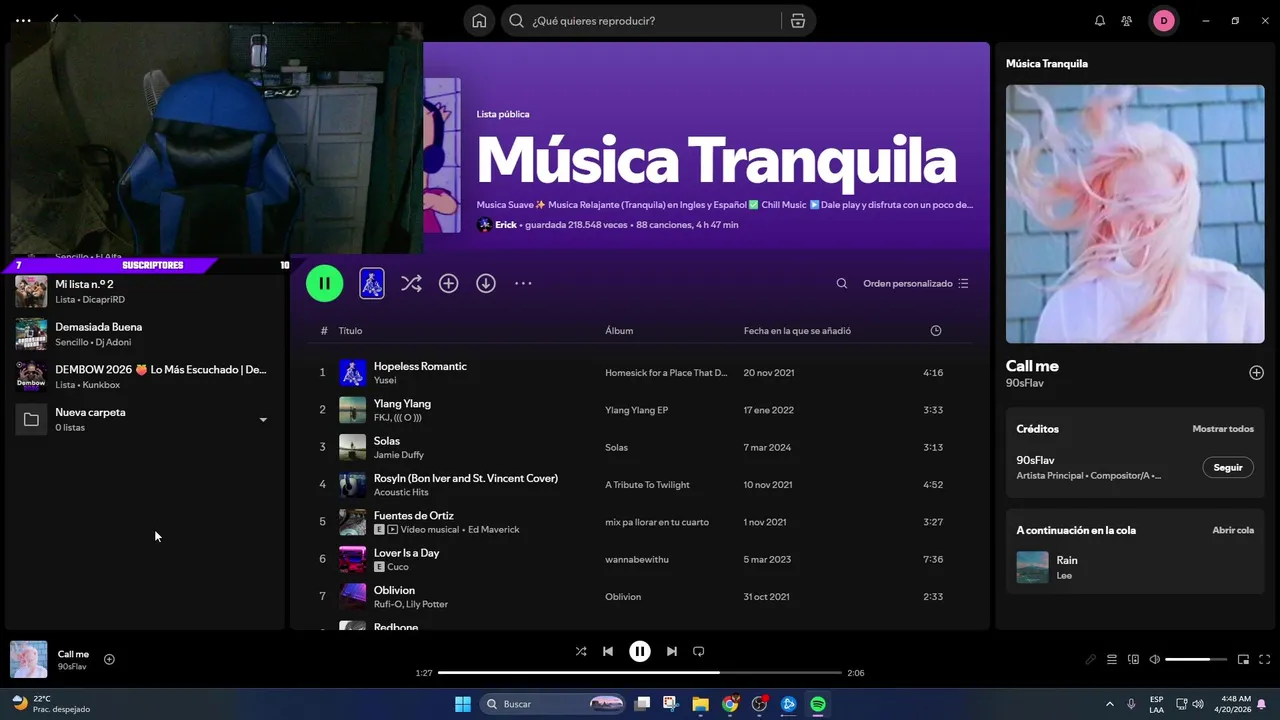Open Nueva carpeta folder item
The height and width of the screenshot is (720, 1280).
pyautogui.click(x=145, y=419)
